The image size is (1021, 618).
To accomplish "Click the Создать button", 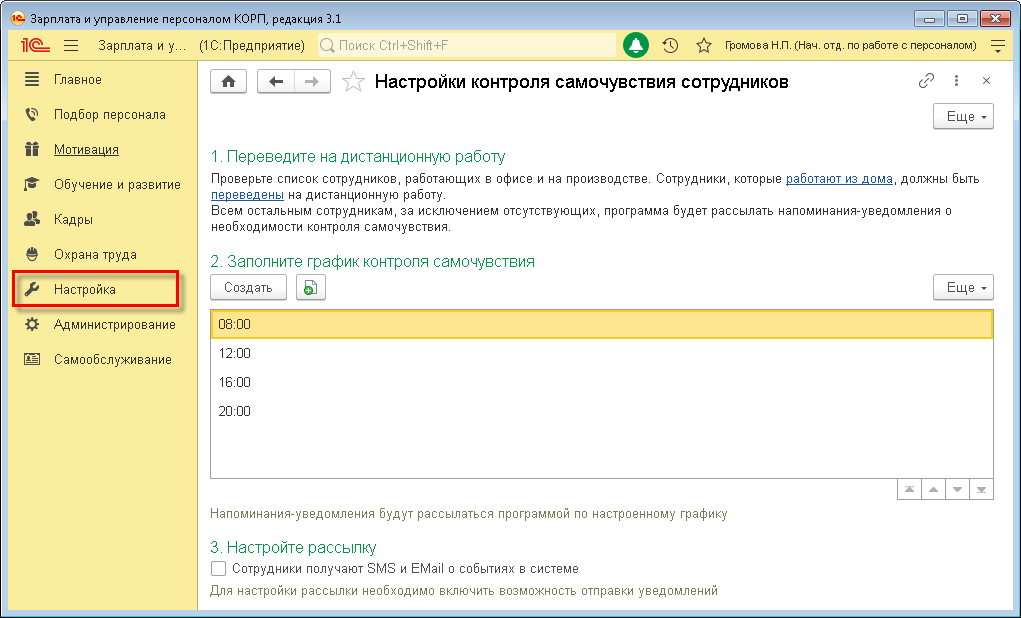I will pos(248,287).
